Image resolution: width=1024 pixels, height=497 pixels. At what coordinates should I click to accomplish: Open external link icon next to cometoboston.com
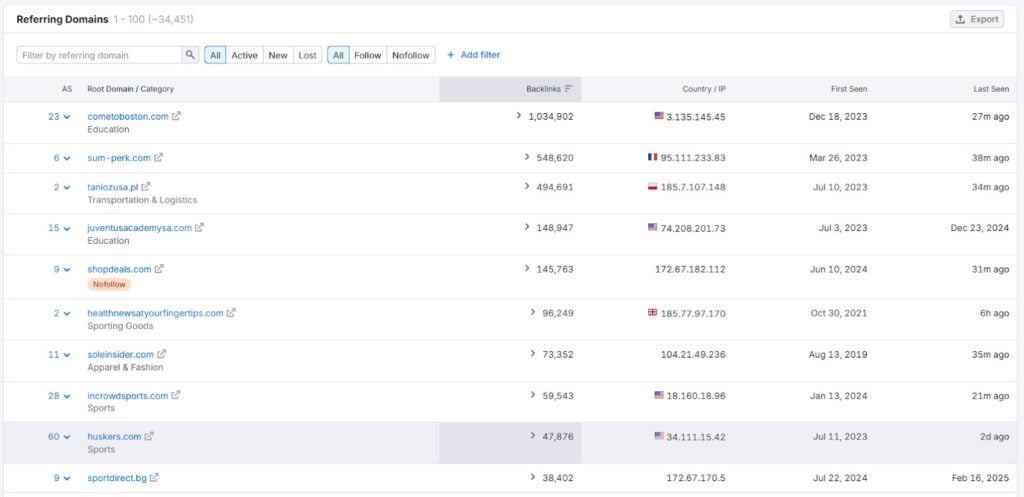coord(176,116)
